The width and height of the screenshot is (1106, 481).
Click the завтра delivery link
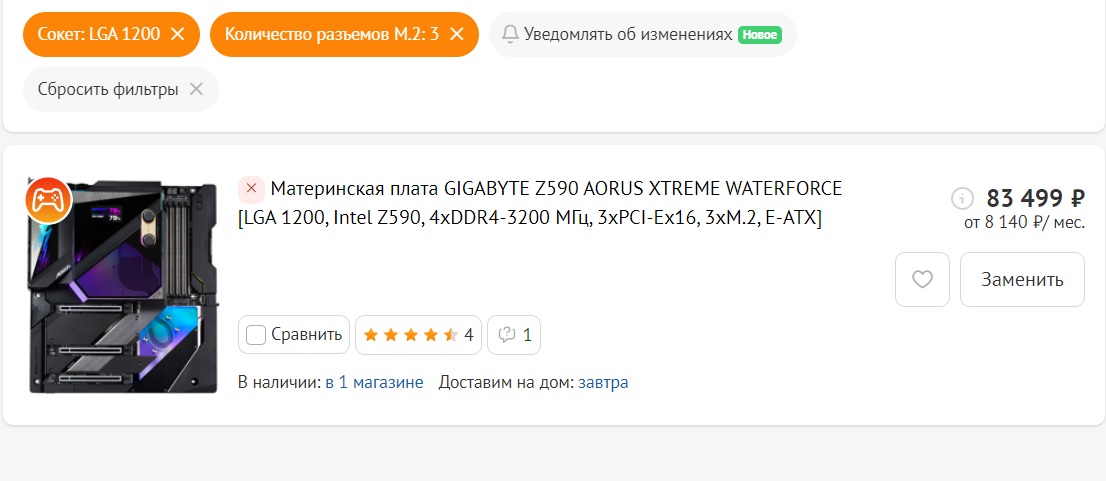pos(603,383)
